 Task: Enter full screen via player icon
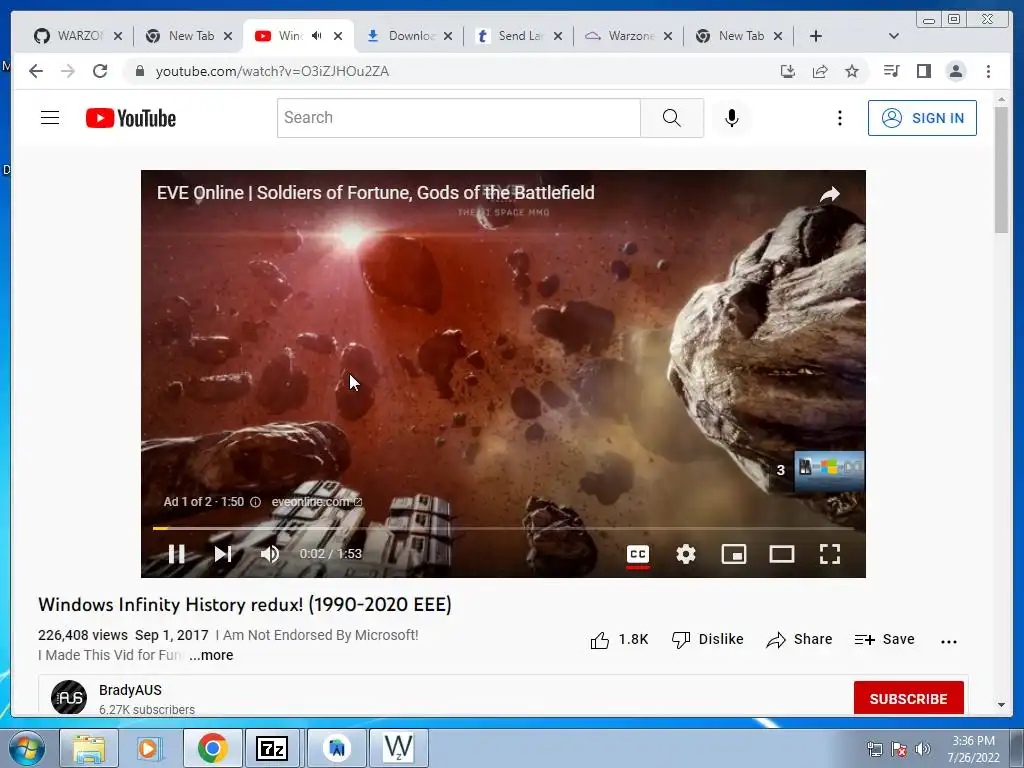click(x=830, y=554)
